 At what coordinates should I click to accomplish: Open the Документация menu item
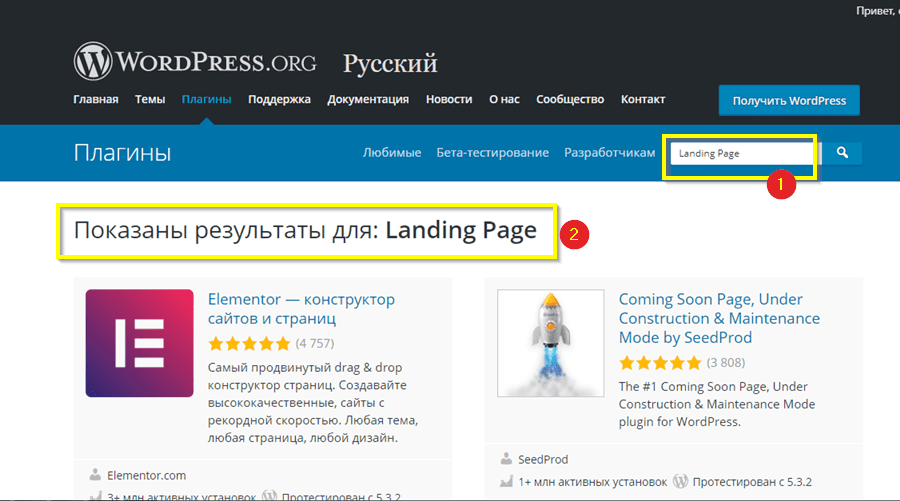tap(368, 99)
